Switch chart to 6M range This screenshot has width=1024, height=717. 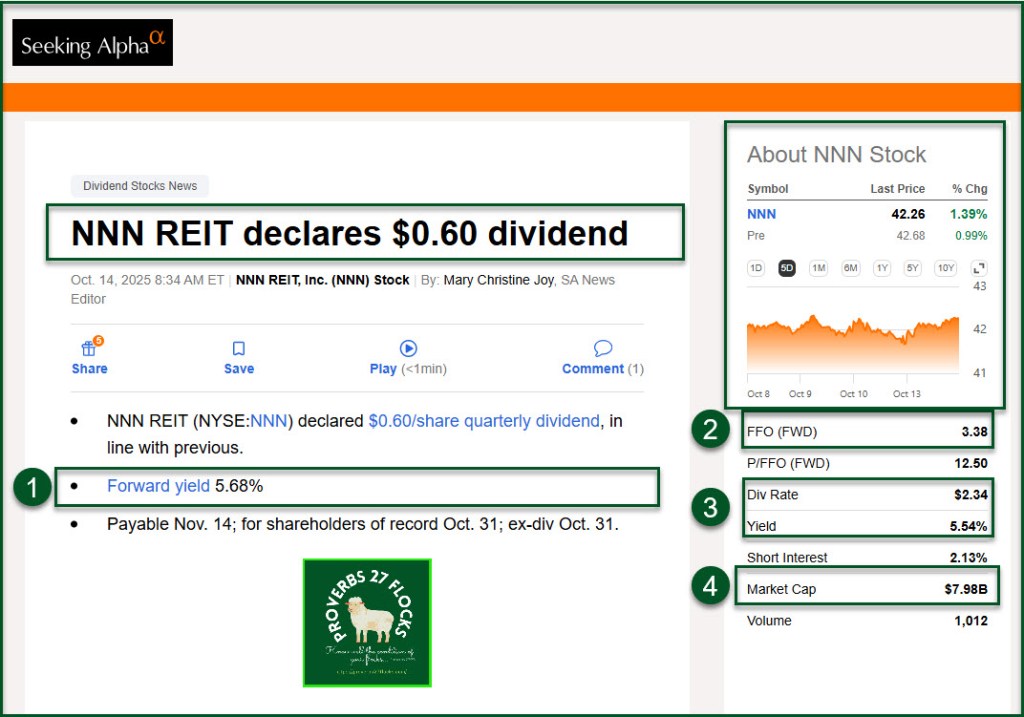point(850,268)
